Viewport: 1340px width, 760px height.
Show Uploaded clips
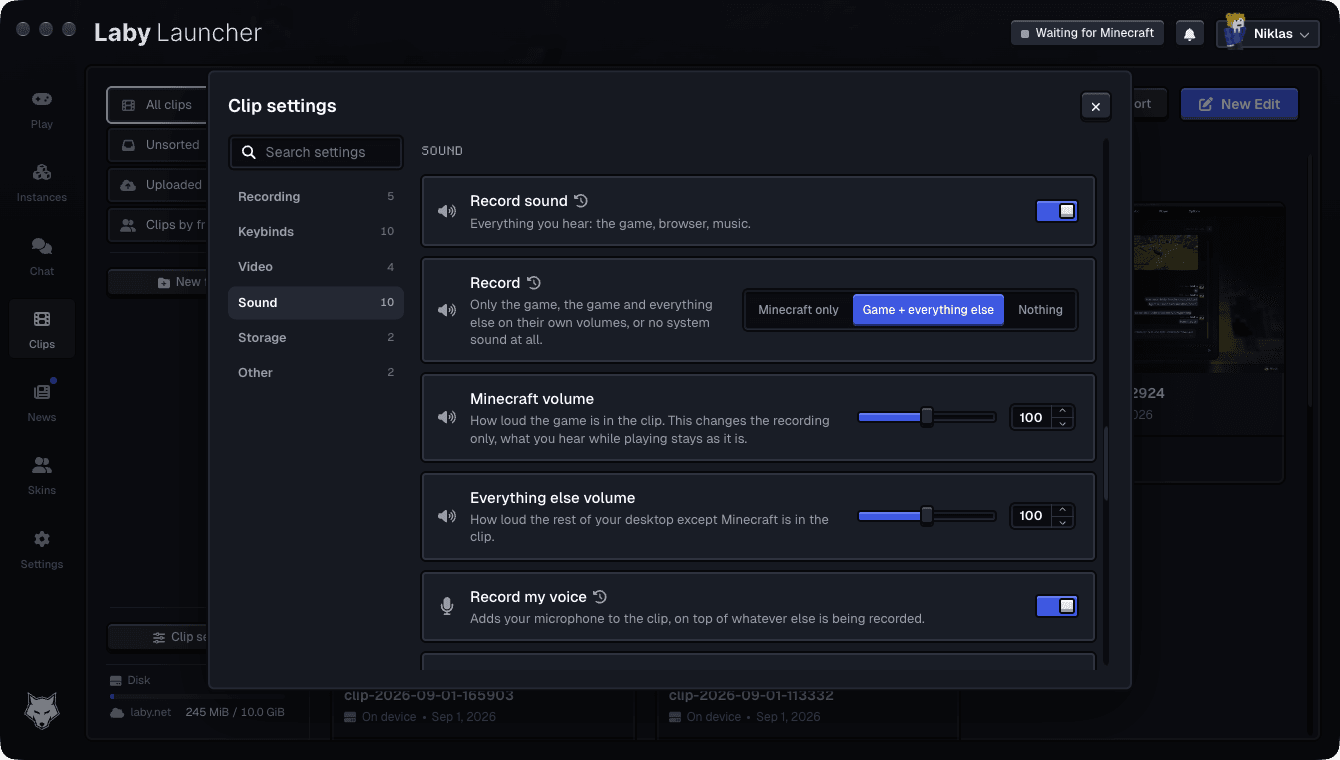[x=157, y=185]
